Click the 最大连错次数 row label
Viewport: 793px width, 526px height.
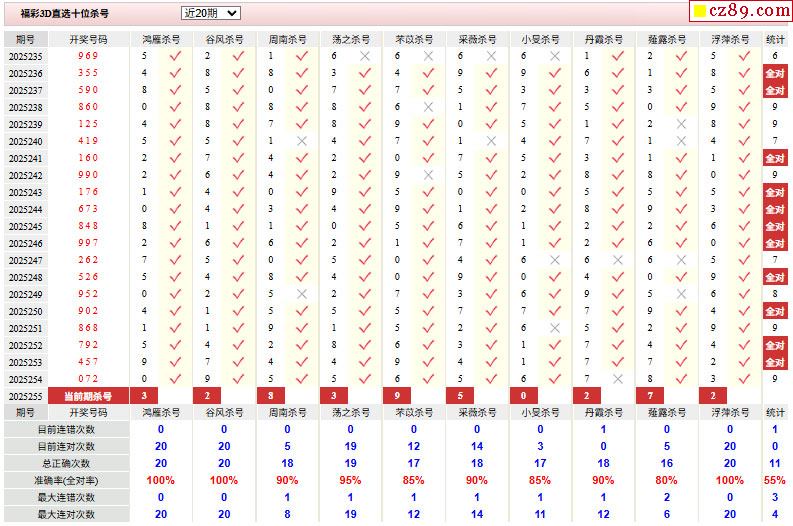tap(66, 497)
